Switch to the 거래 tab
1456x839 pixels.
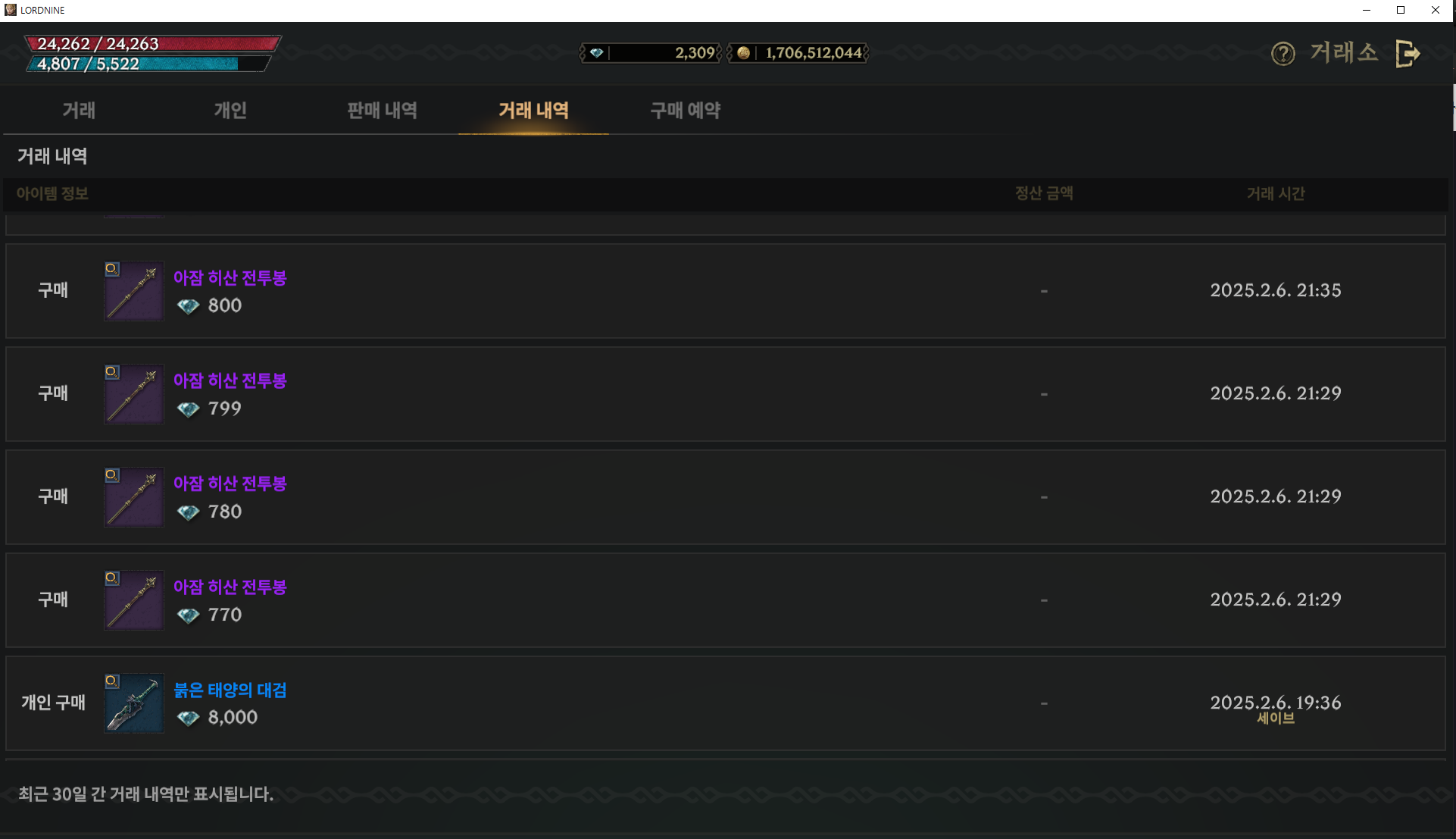[x=79, y=111]
